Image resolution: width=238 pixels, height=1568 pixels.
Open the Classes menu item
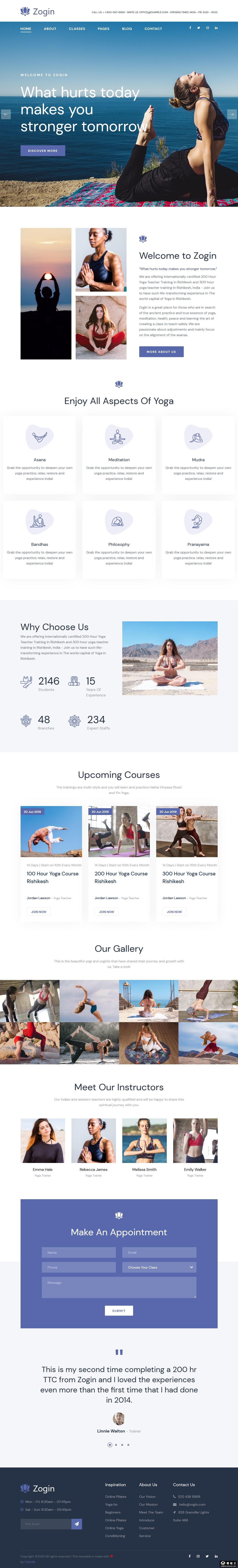coord(77,29)
